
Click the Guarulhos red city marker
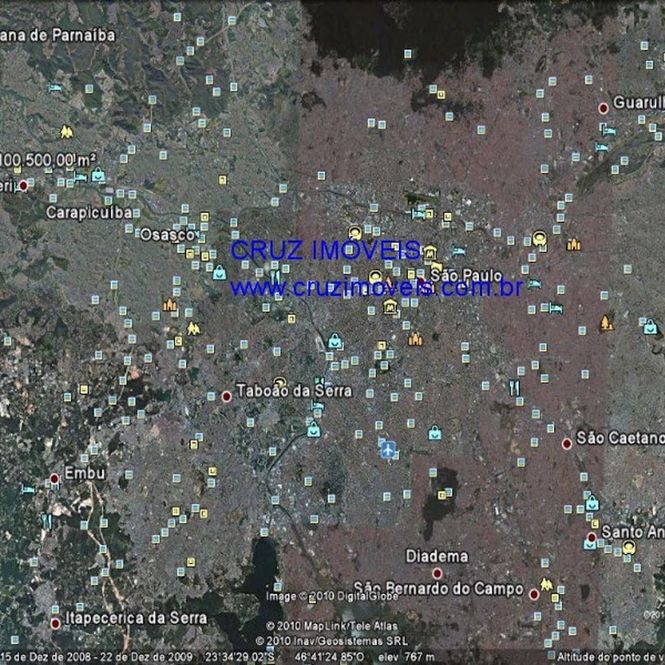tap(604, 109)
